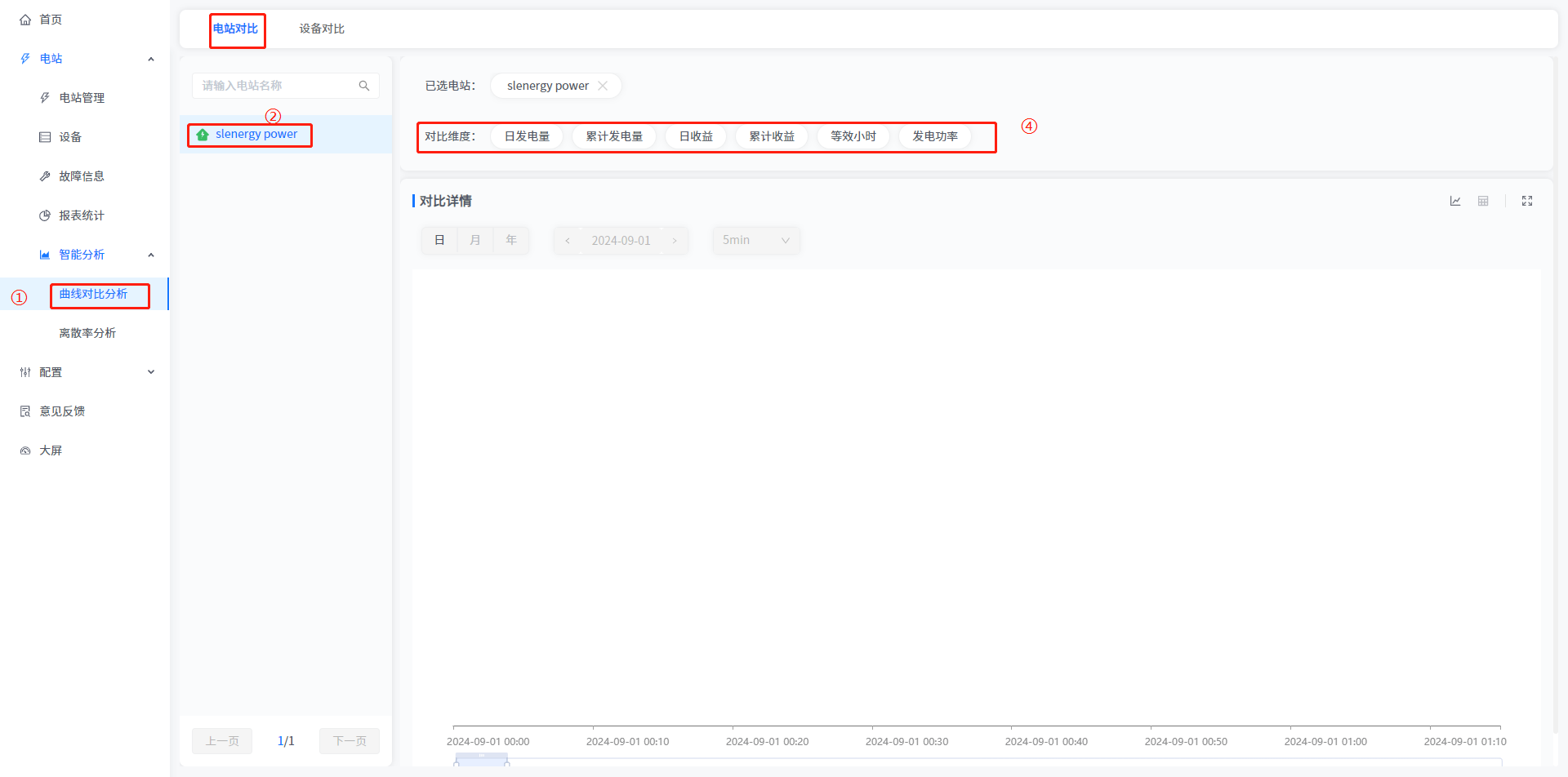Toggle the 累计收益 comparison dimension
This screenshot has height=777, width=1568.
(771, 136)
